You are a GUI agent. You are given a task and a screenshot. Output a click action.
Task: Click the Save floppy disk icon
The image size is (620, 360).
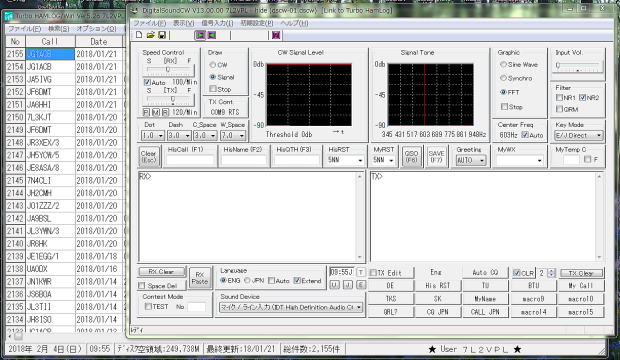(162, 35)
